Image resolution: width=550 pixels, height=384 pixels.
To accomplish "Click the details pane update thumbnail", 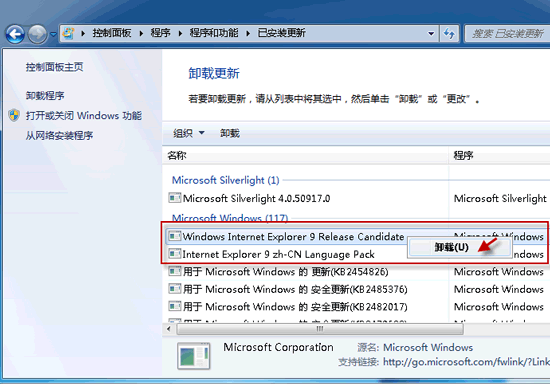I will [x=194, y=356].
